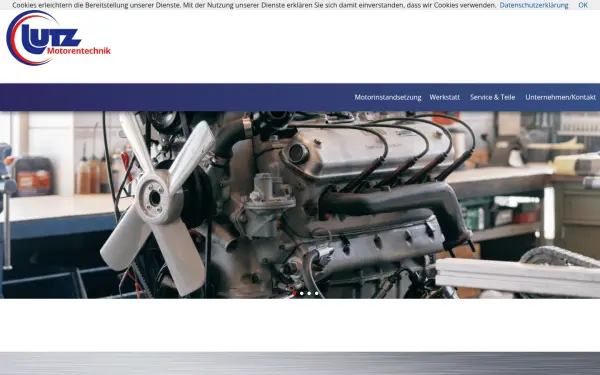Select the third slider dot
This screenshot has height=375, width=600.
coord(309,293)
